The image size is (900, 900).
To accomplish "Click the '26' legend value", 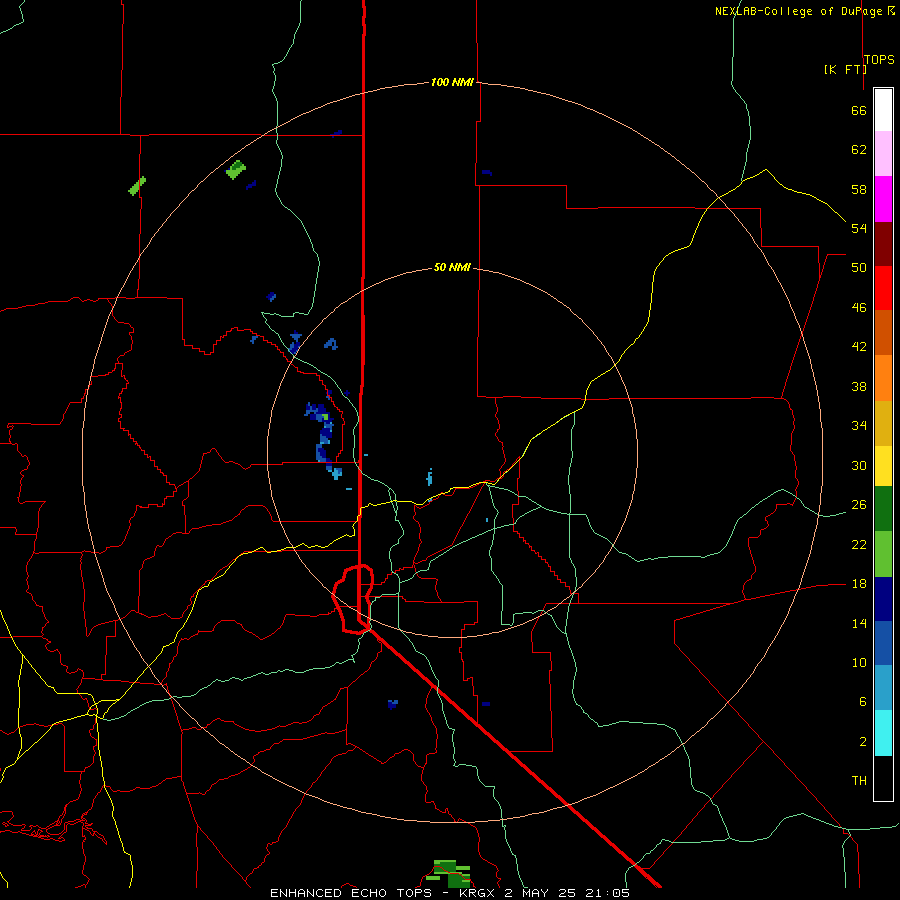I will pyautogui.click(x=859, y=505).
